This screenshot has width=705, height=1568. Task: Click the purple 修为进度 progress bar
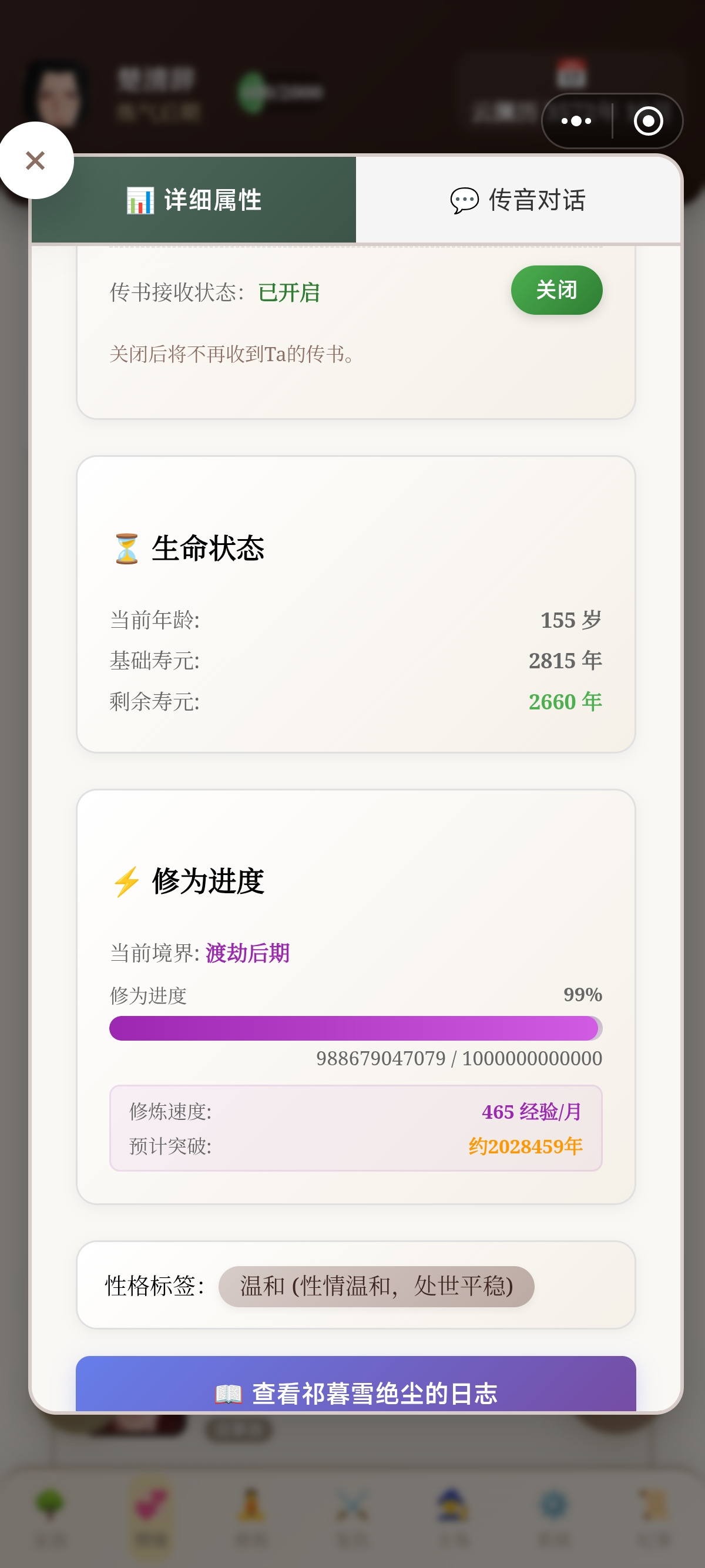coord(355,1028)
